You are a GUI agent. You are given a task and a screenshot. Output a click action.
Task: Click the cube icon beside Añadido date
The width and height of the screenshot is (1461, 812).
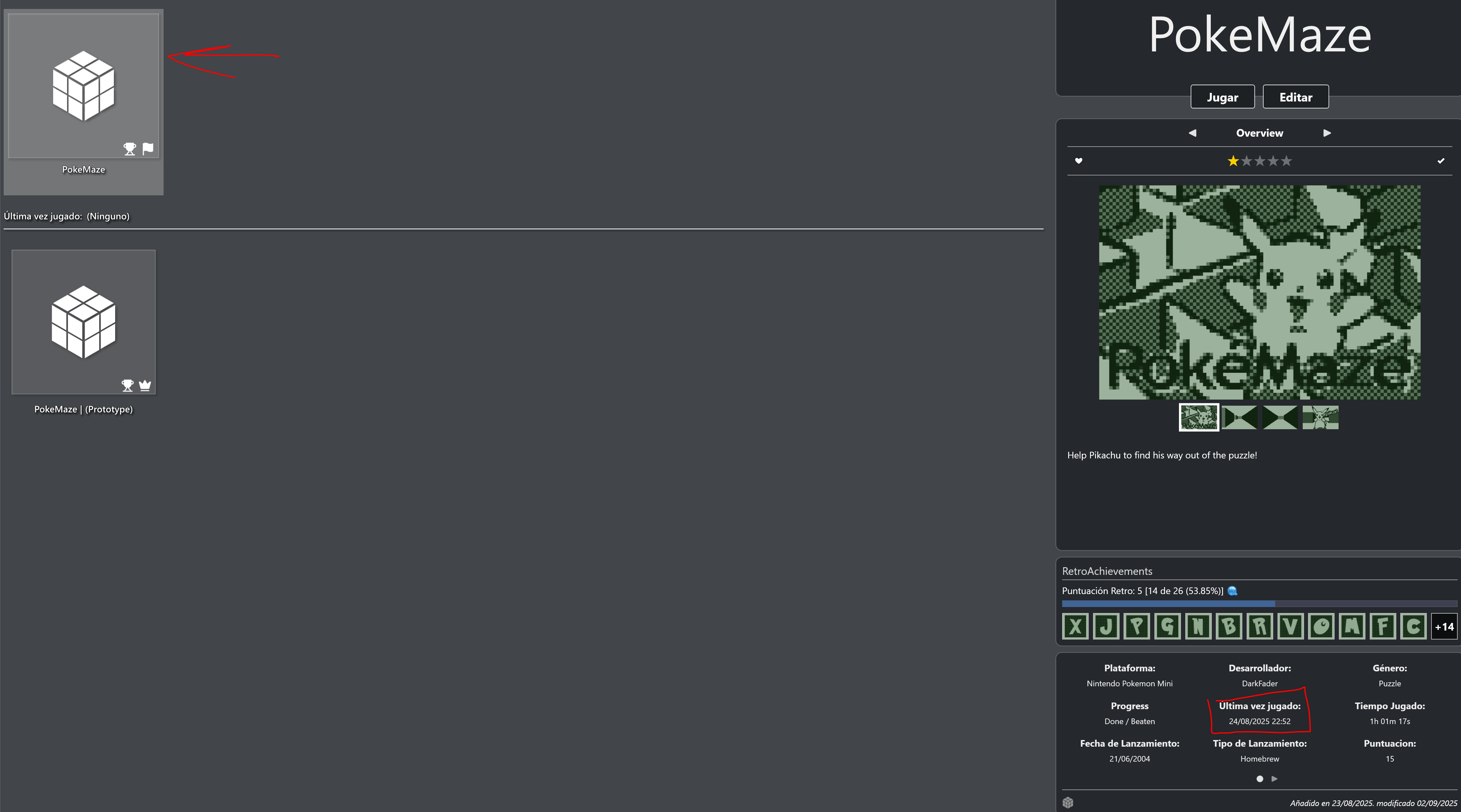[1068, 802]
